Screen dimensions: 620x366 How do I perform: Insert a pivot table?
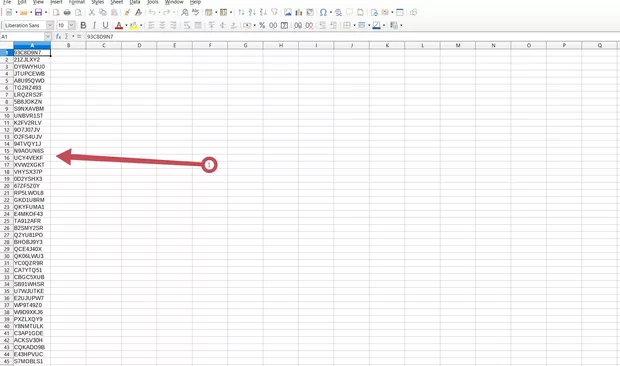pyautogui.click(x=310, y=13)
